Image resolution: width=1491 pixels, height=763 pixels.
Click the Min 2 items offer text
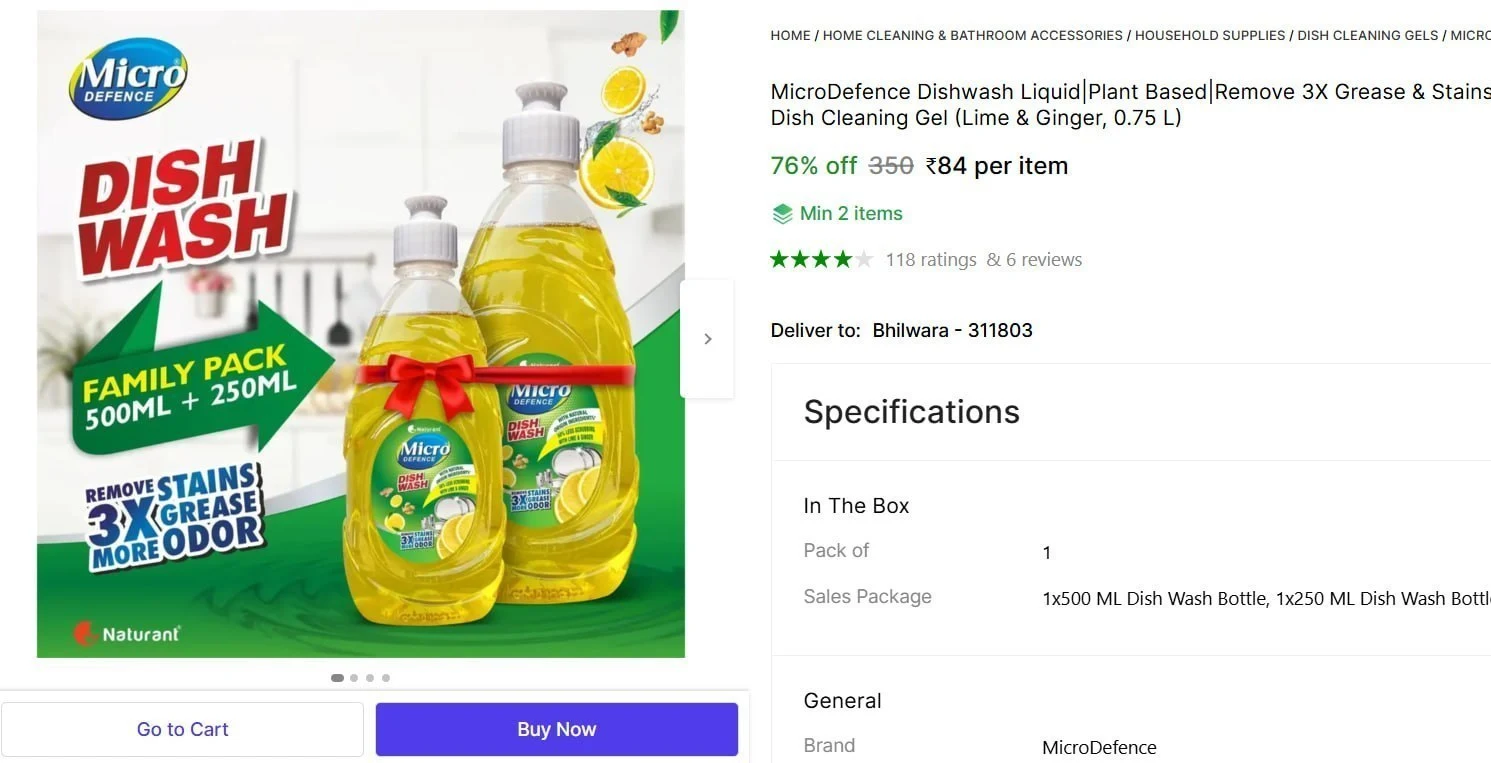tap(851, 214)
